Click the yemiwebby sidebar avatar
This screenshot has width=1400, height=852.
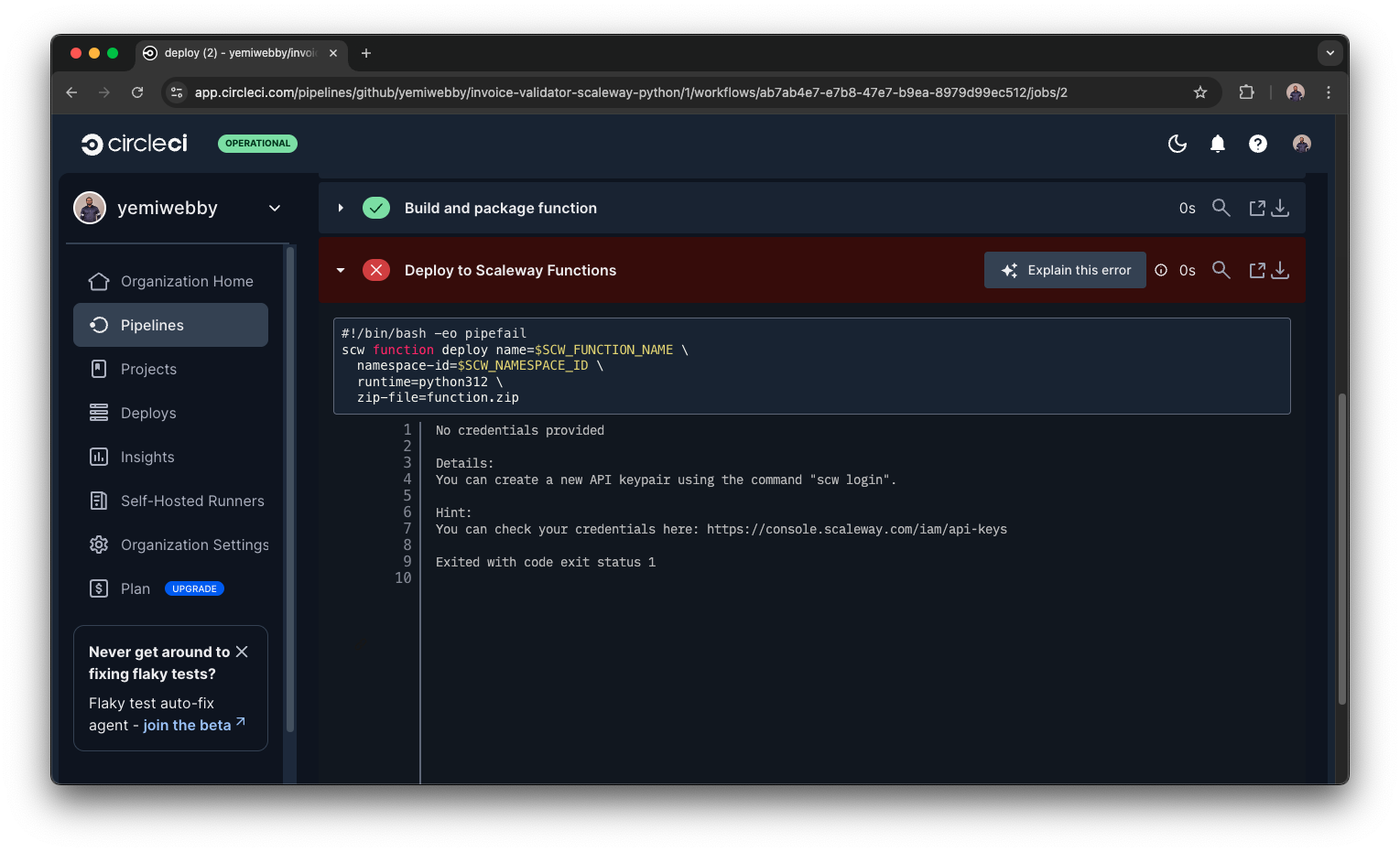click(90, 208)
